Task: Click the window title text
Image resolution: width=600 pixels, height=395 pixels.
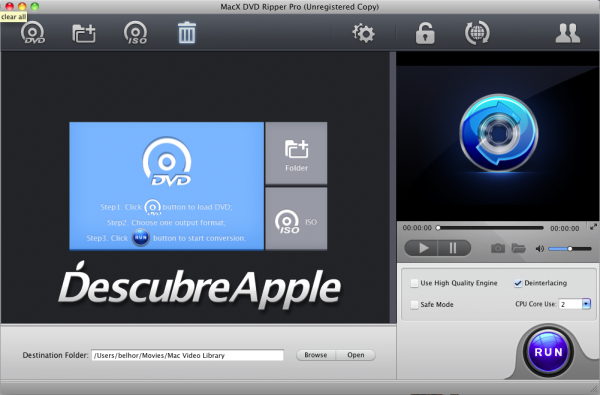Action: [x=300, y=7]
